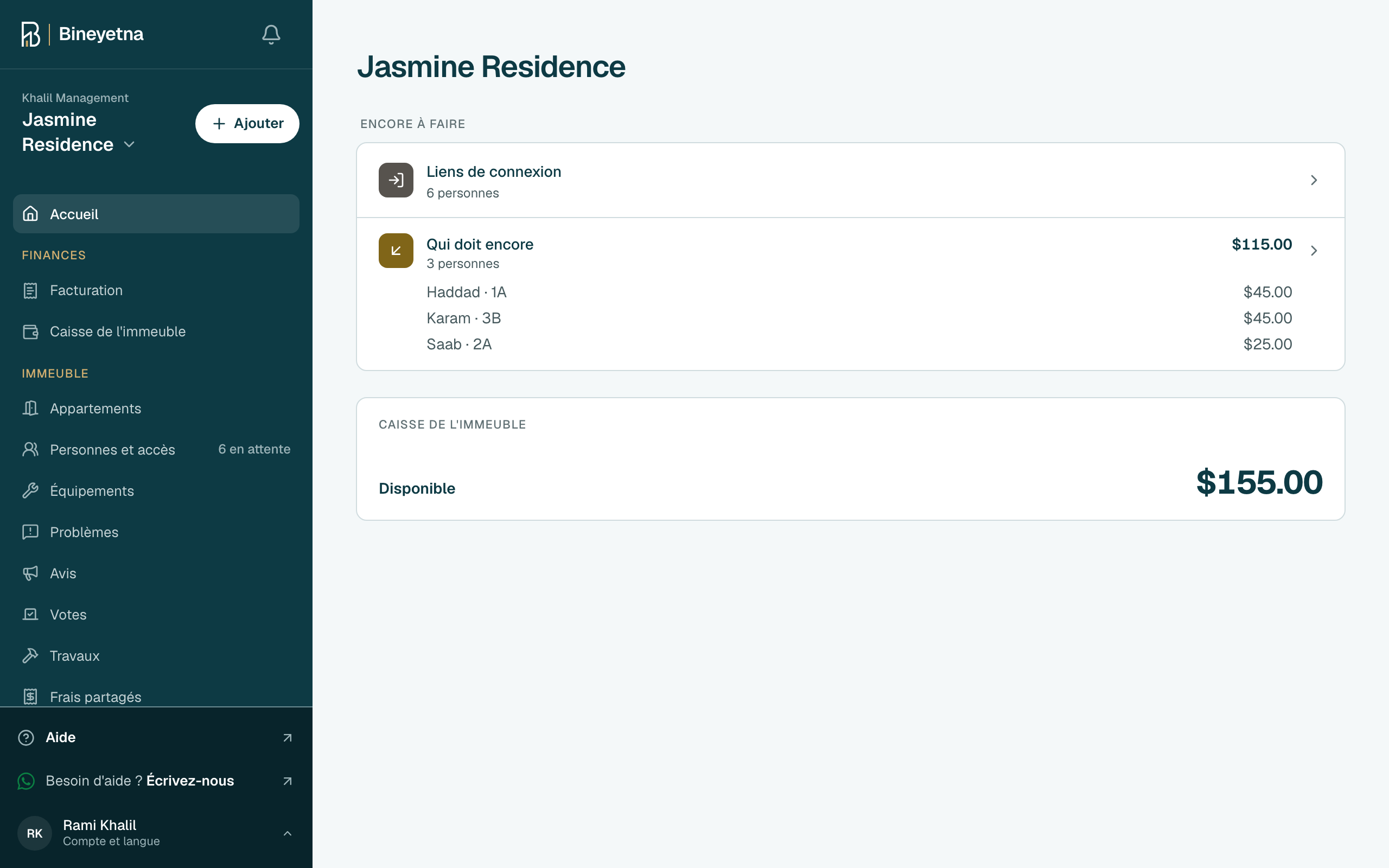This screenshot has width=1389, height=868.
Task: Expand the Jasmine Residence building selector
Action: tap(78, 132)
